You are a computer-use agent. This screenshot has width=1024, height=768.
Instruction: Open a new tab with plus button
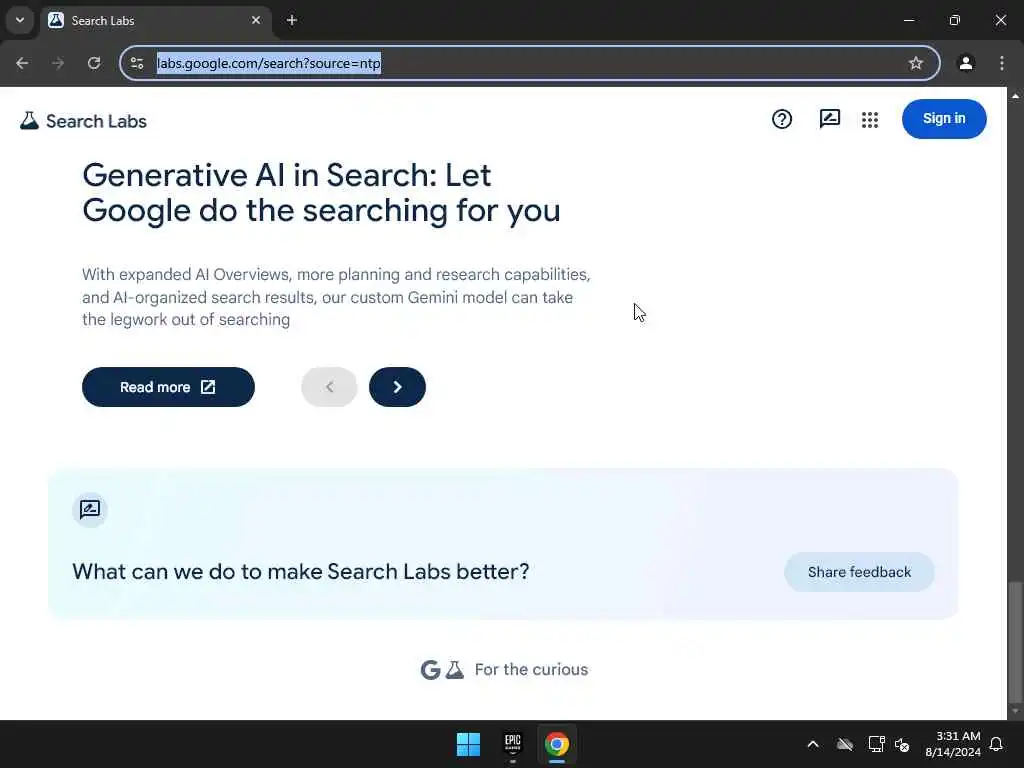pyautogui.click(x=292, y=20)
